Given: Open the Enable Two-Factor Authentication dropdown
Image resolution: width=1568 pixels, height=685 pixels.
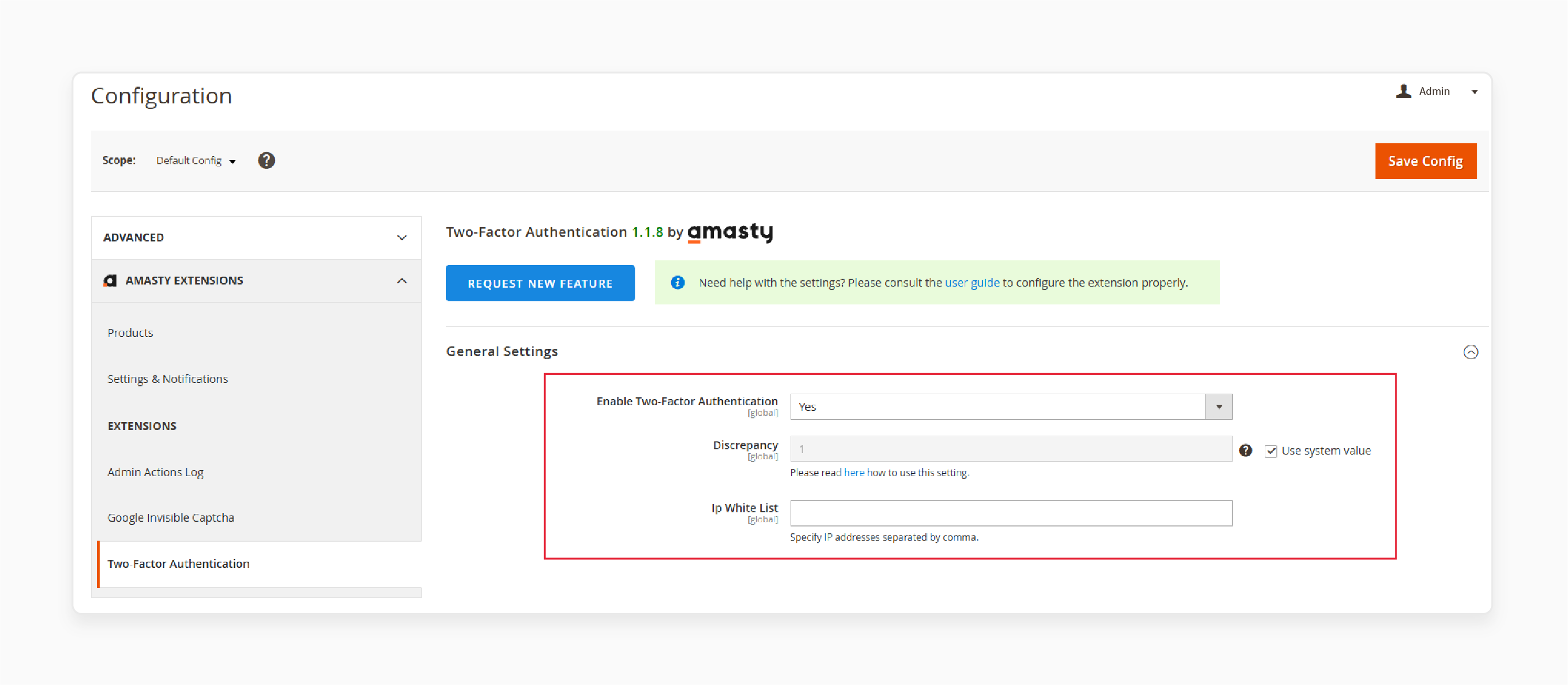Looking at the screenshot, I should tap(1011, 407).
